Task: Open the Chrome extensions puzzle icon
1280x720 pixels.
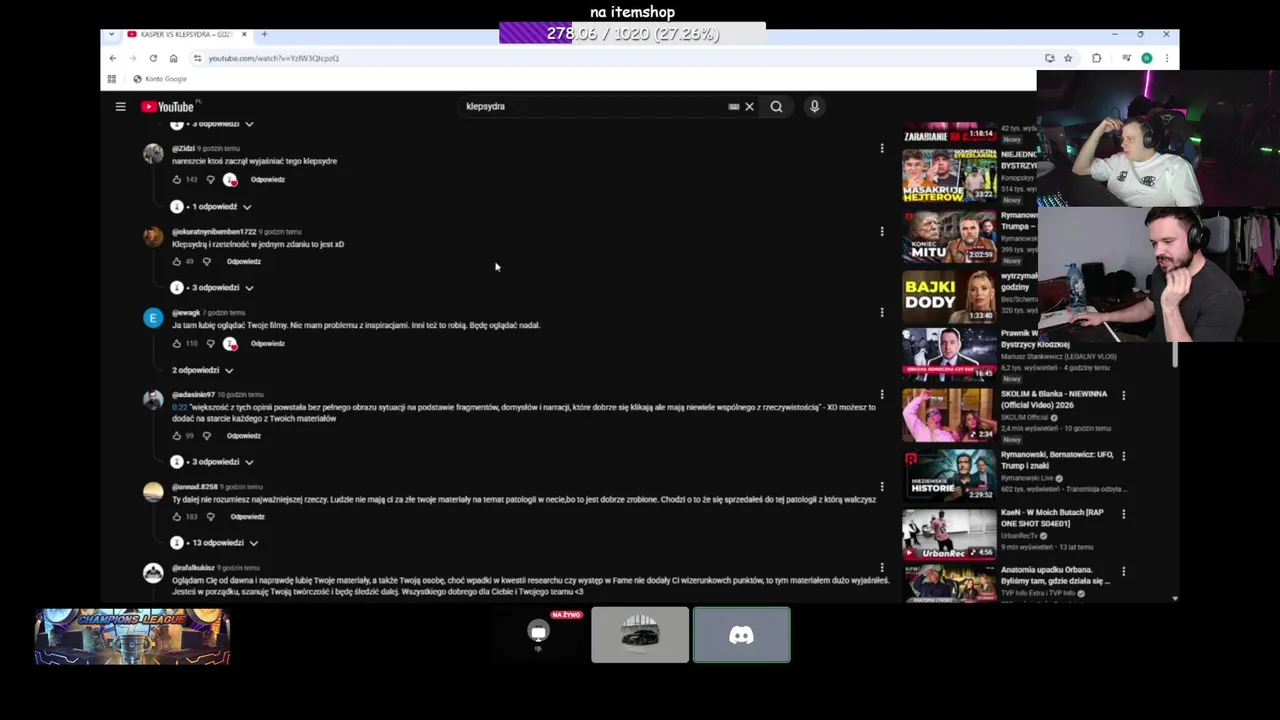Action: point(1096,58)
